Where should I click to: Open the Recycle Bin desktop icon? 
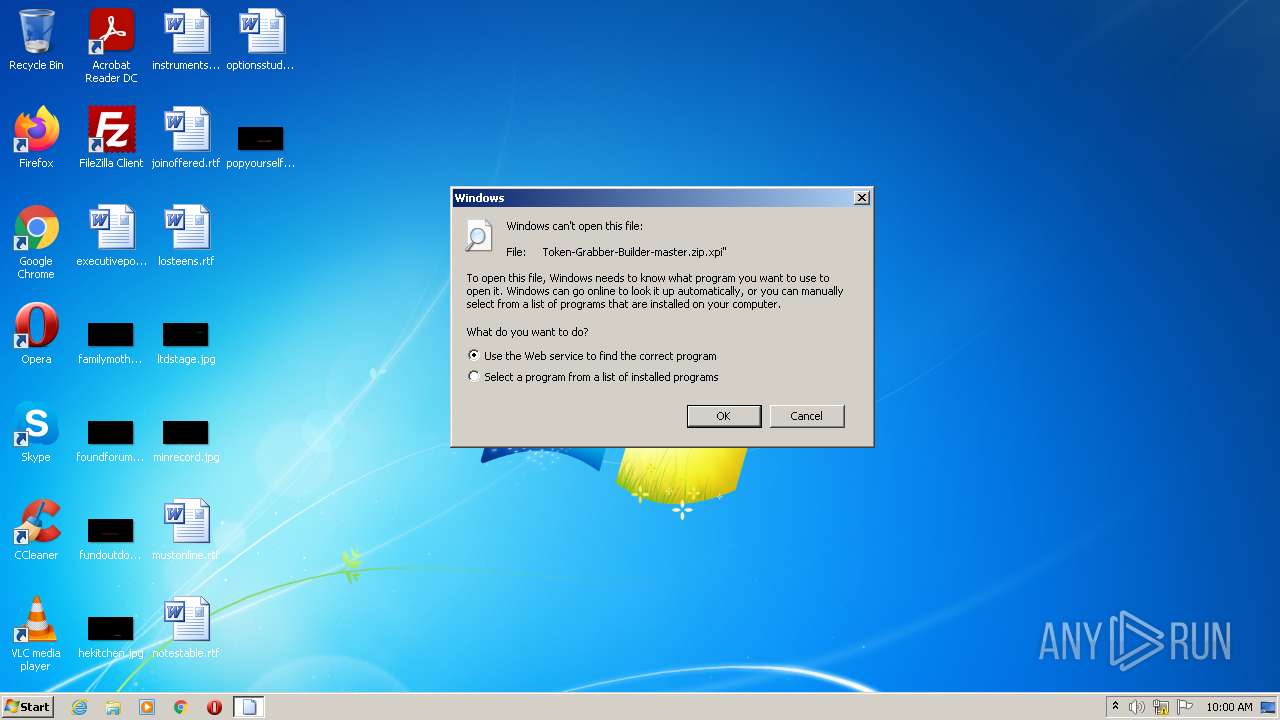pyautogui.click(x=36, y=40)
